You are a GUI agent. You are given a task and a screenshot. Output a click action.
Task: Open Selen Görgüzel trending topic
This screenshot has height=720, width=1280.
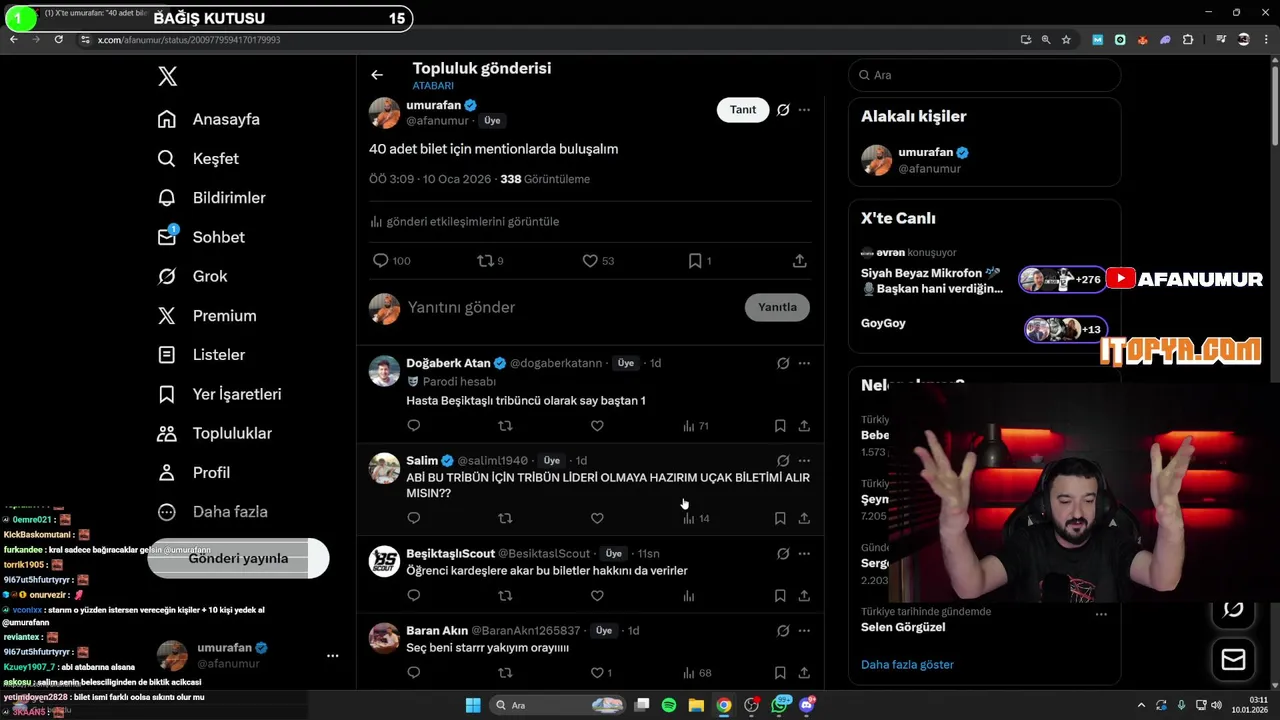click(903, 627)
